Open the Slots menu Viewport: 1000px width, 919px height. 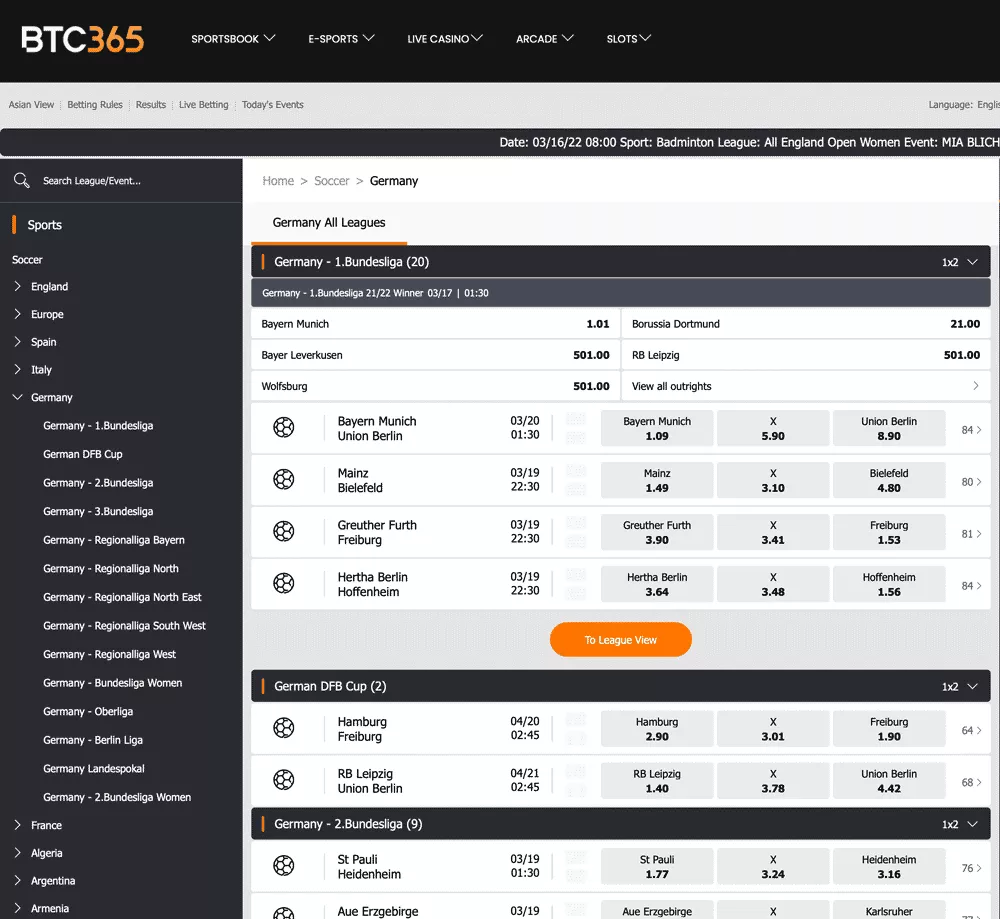[x=628, y=39]
